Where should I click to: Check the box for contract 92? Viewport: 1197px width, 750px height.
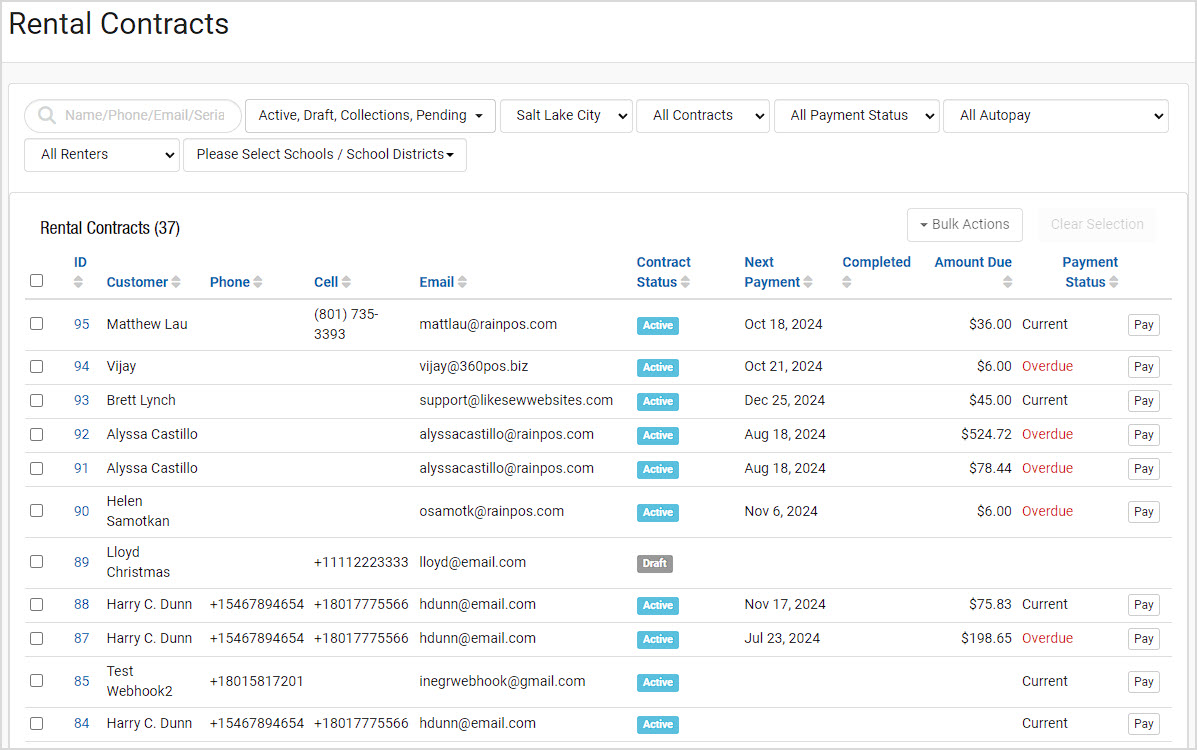click(37, 435)
